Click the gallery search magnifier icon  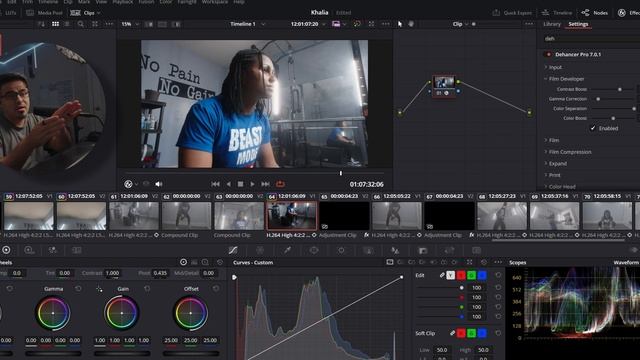pyautogui.click(x=81, y=24)
